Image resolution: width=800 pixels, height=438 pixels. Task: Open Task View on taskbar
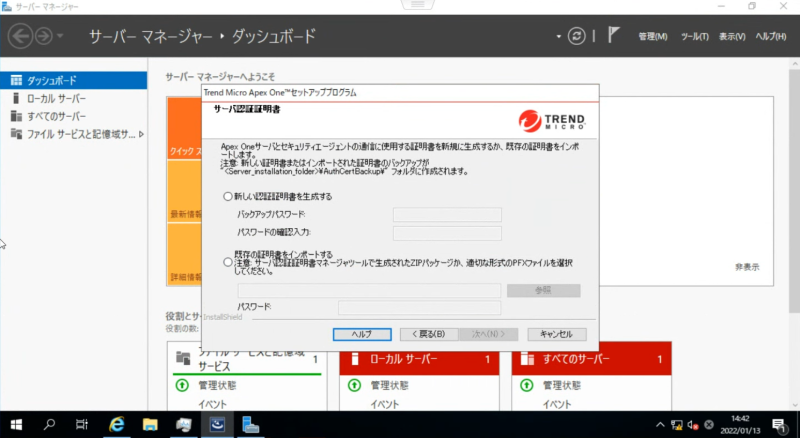click(x=82, y=424)
